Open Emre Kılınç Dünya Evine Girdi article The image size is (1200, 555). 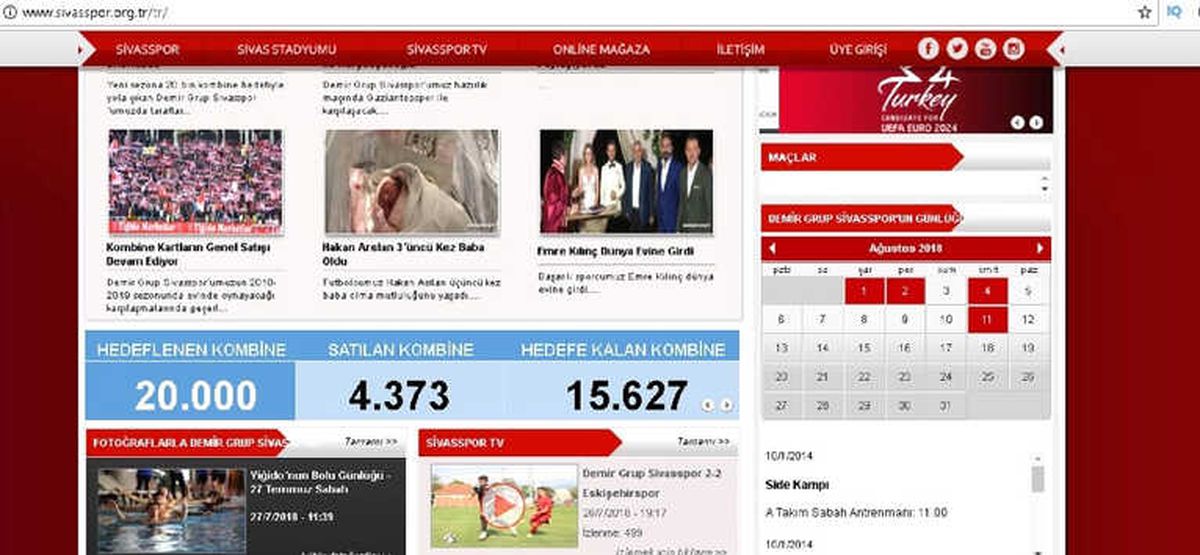616,251
